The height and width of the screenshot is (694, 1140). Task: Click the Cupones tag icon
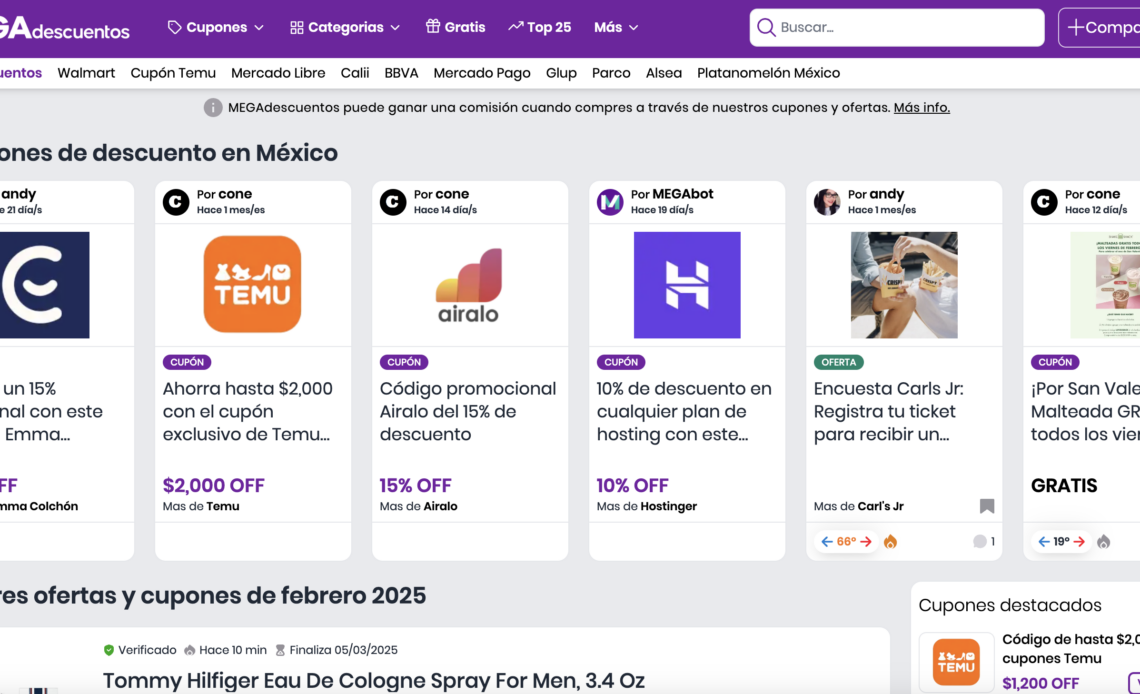coord(174,28)
